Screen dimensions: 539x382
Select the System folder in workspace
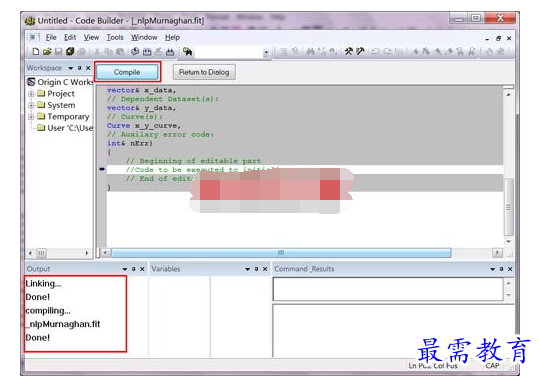click(56, 105)
